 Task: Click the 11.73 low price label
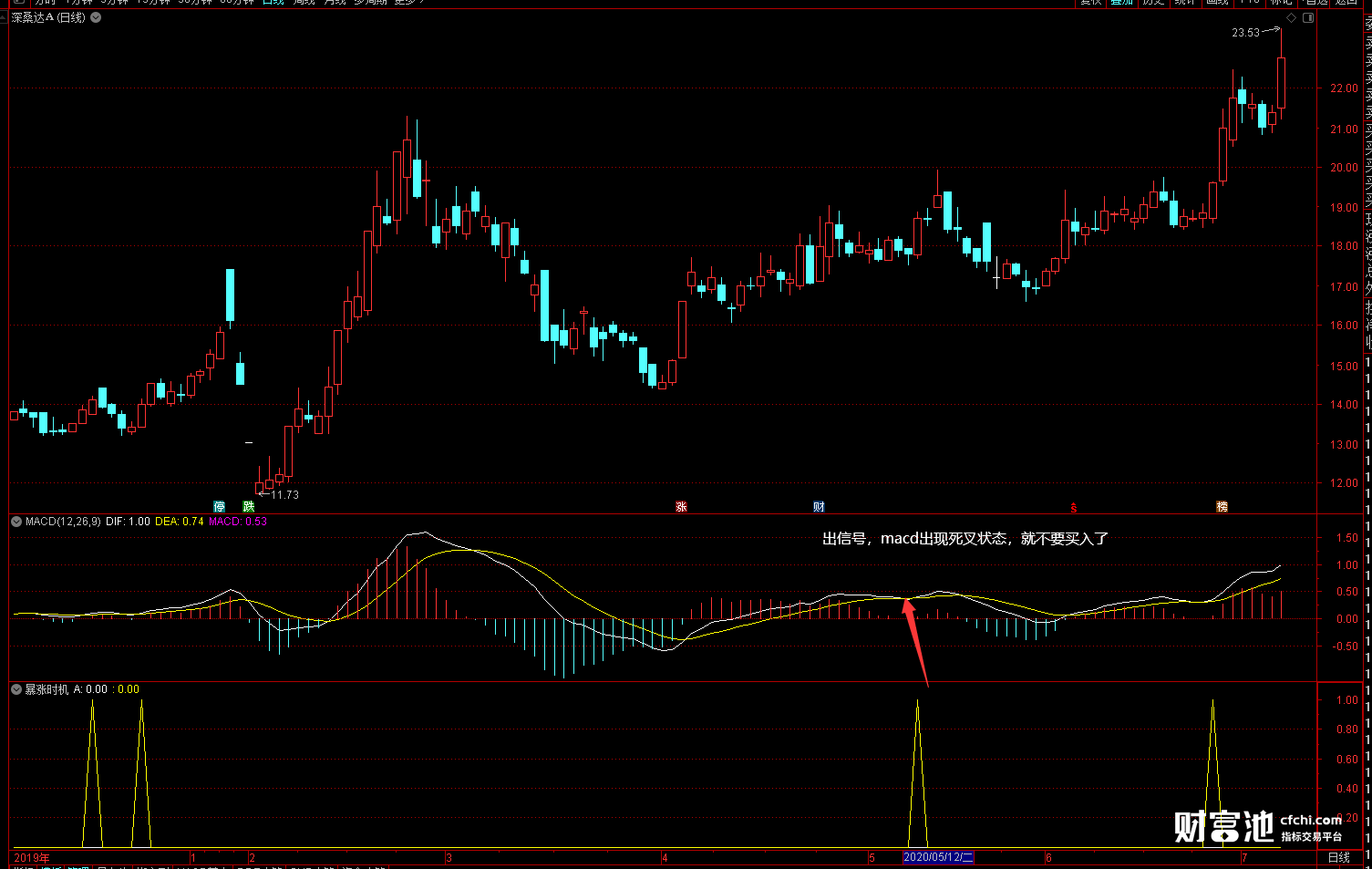285,495
